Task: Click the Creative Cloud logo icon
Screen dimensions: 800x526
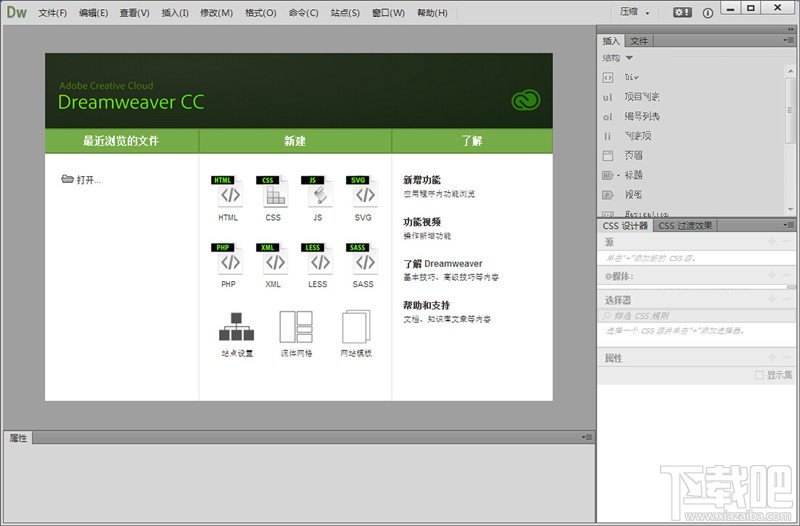Action: [x=526, y=100]
